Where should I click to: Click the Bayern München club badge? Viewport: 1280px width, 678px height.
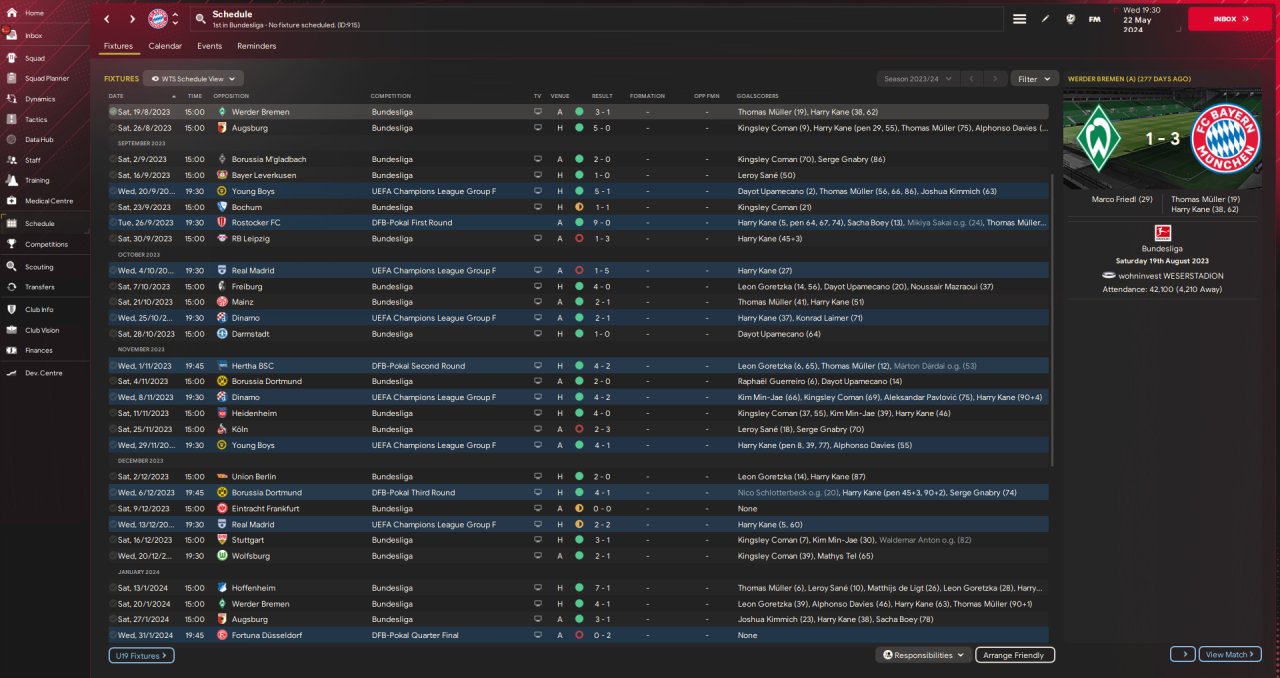tap(158, 19)
